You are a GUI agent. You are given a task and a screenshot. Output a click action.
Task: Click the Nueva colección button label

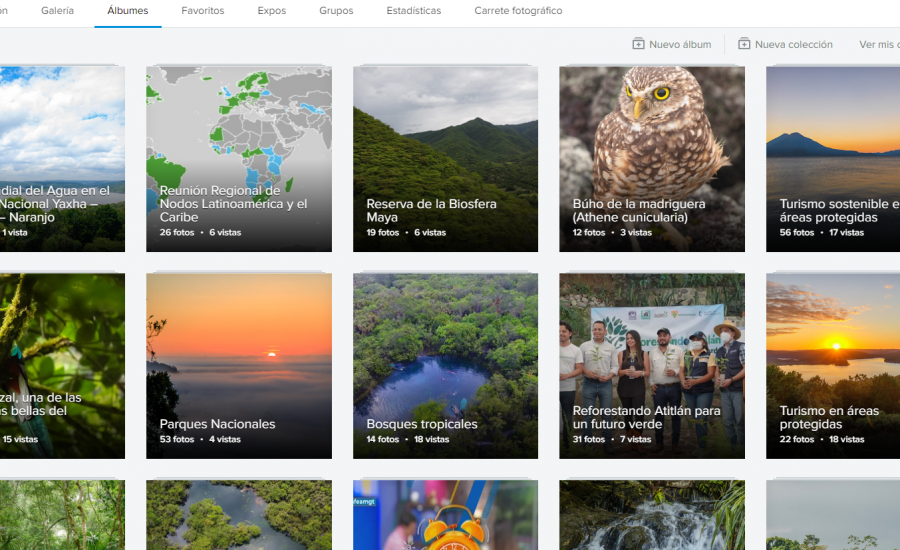(794, 44)
